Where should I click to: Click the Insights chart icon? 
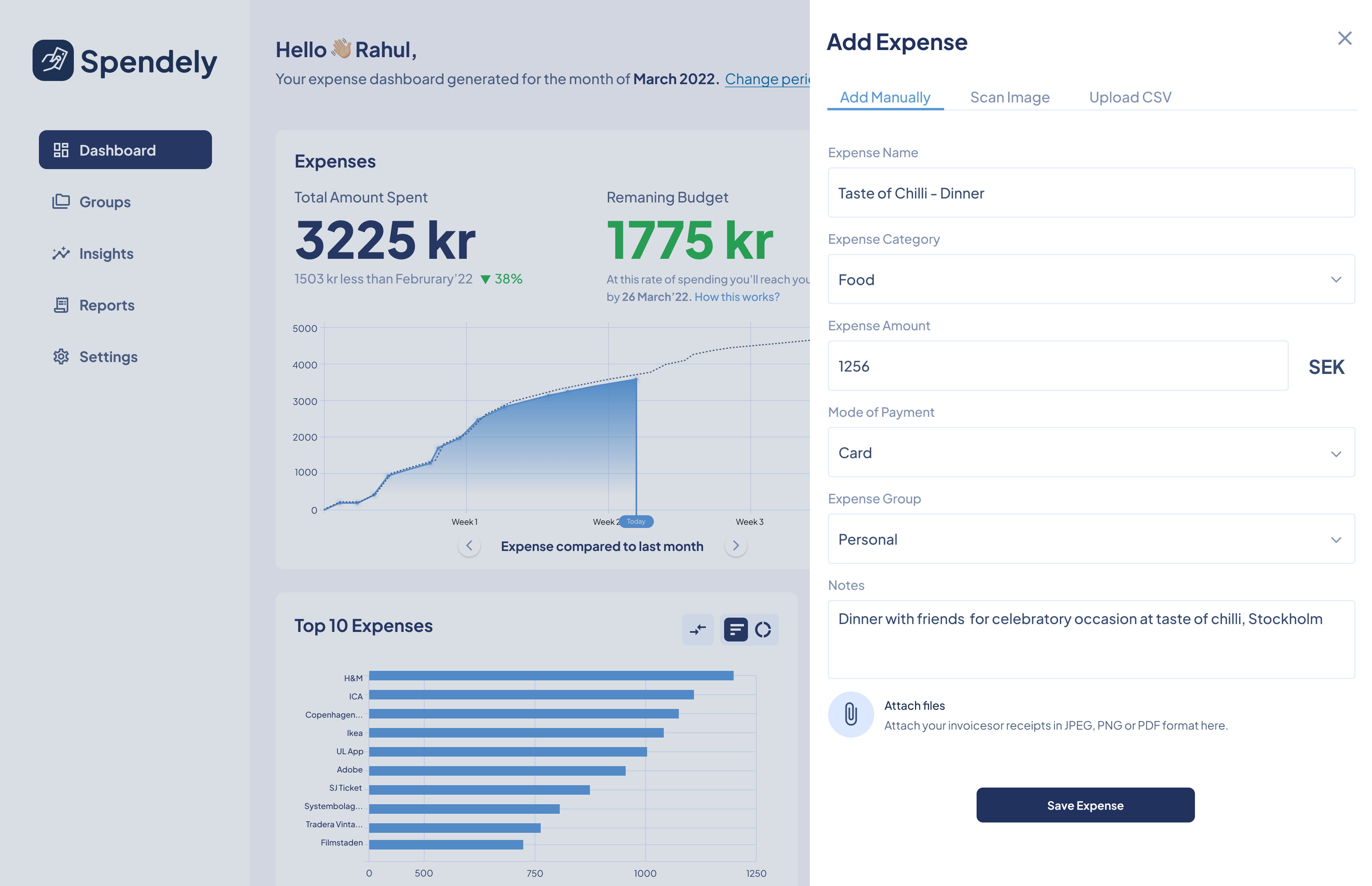[61, 253]
